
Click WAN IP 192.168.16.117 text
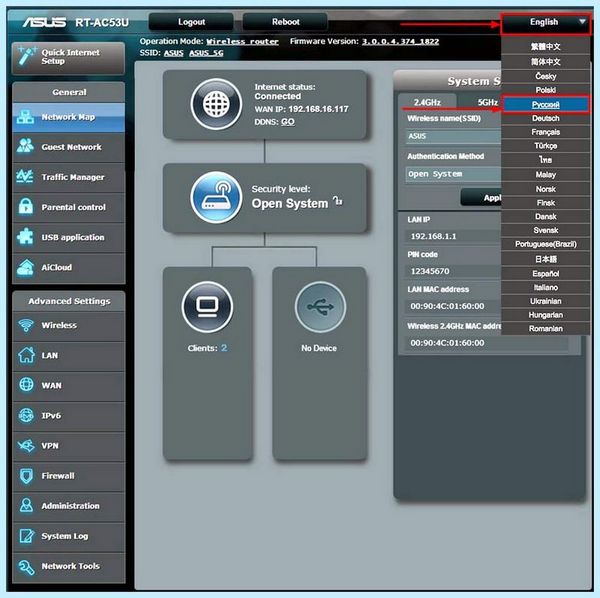pyautogui.click(x=302, y=109)
